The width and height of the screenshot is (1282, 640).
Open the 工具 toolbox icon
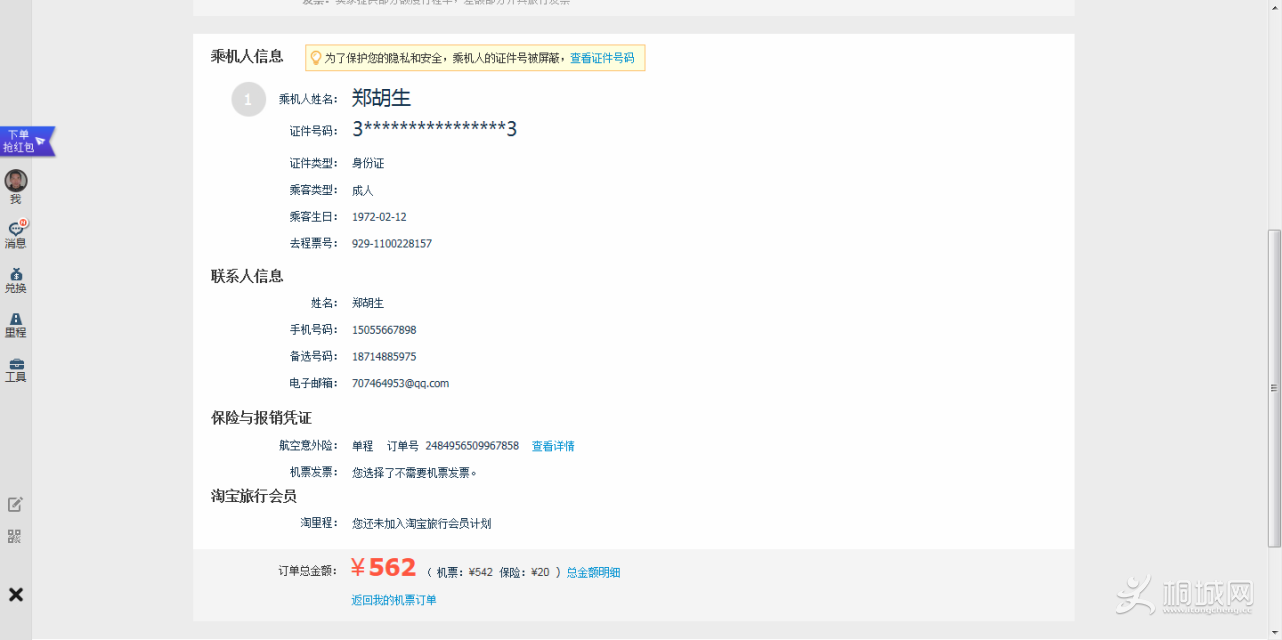[x=16, y=365]
